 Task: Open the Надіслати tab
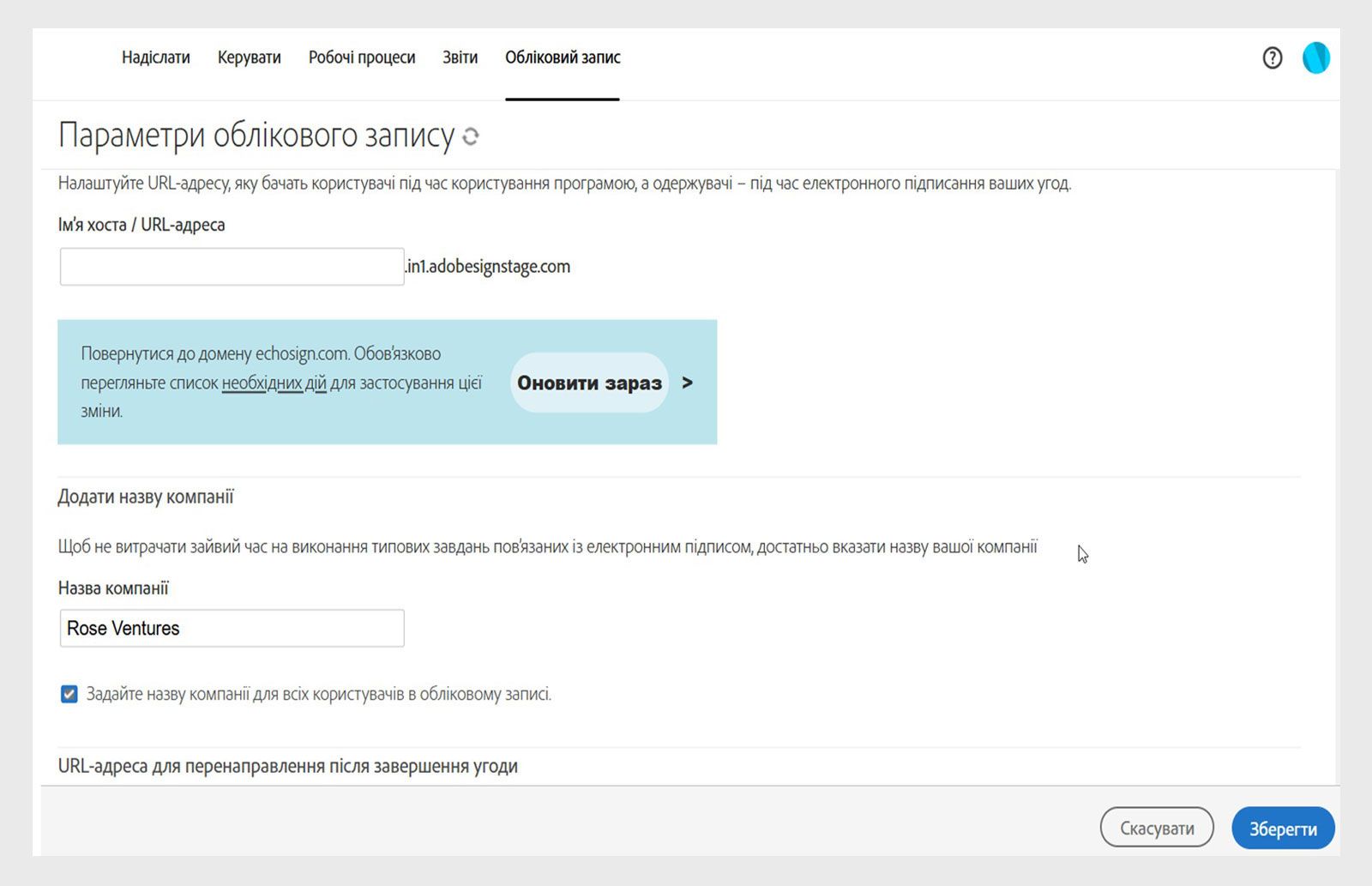tap(155, 57)
